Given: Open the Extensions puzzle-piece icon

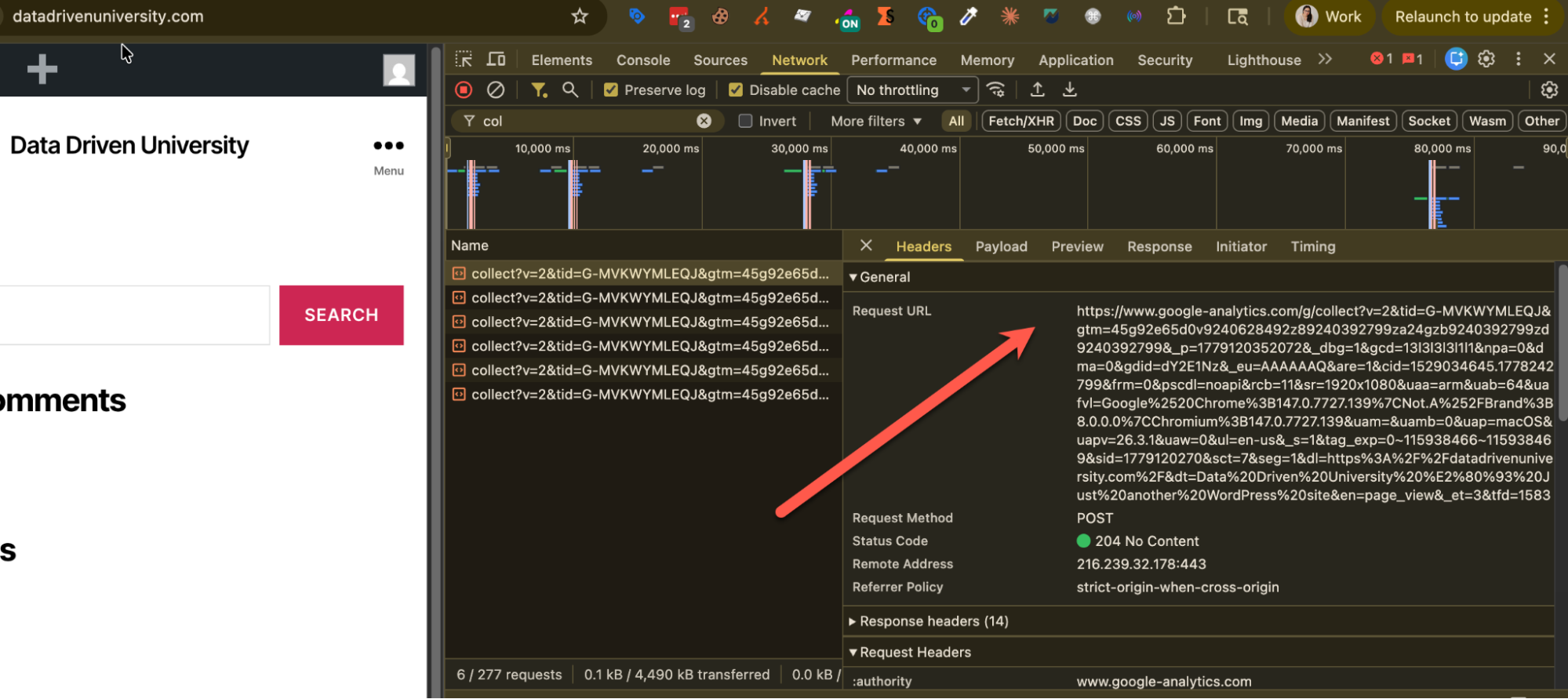Looking at the screenshot, I should (1176, 16).
